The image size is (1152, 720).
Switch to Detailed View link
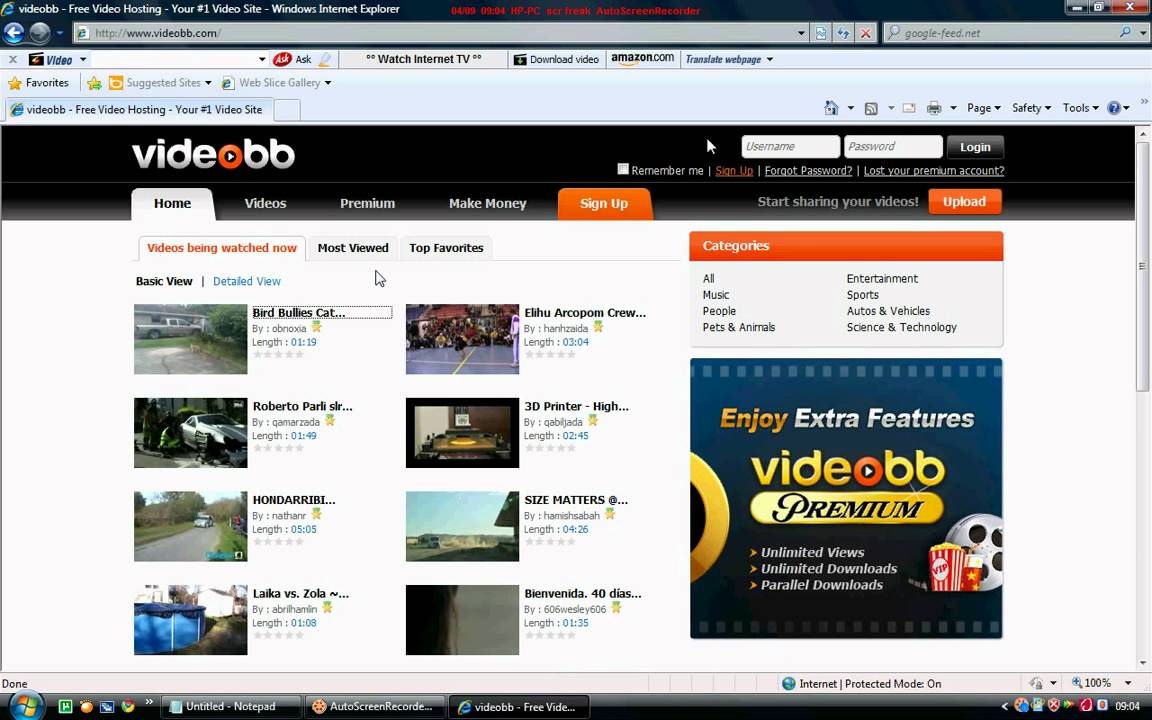point(247,281)
